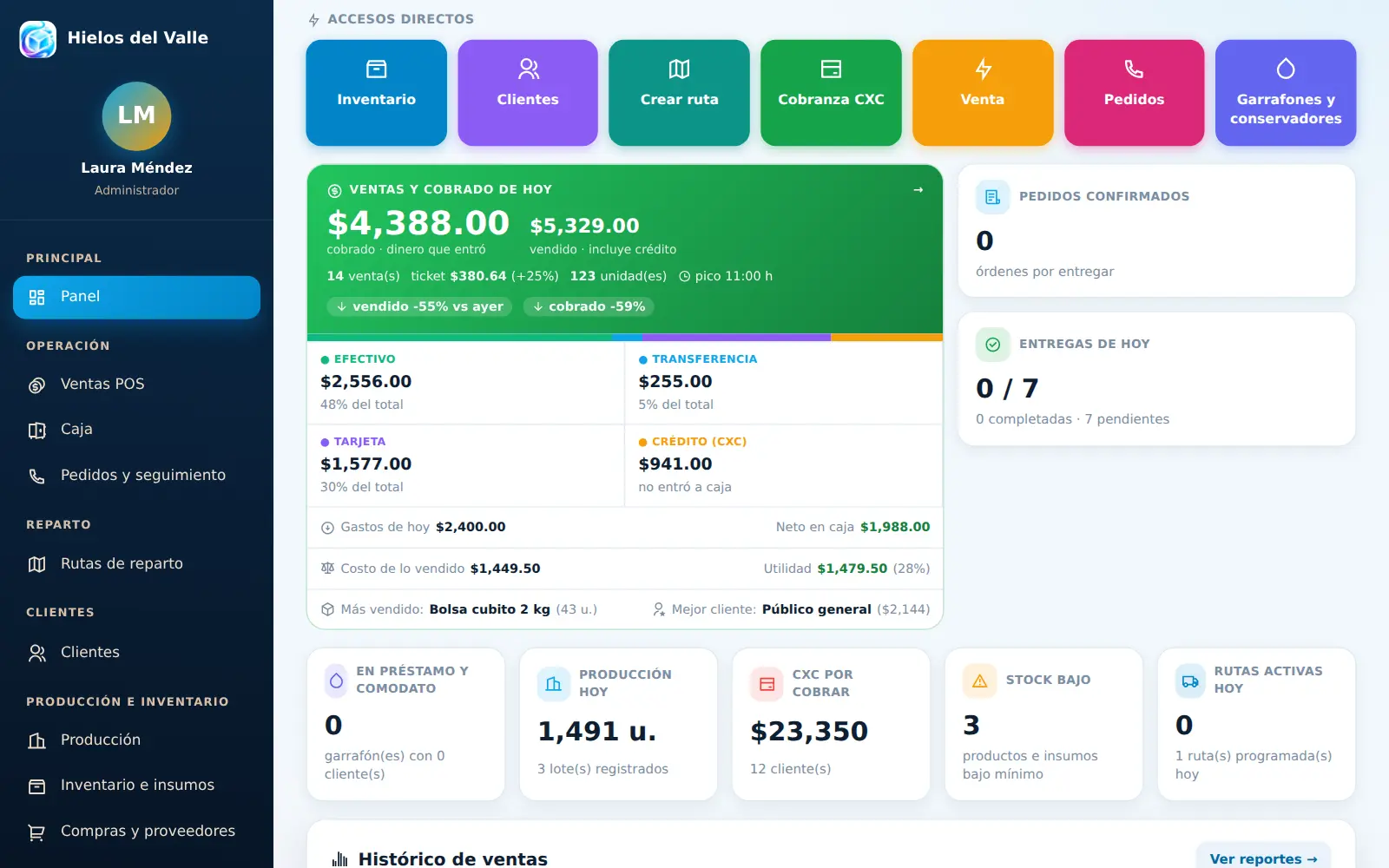Open the Inventario shortcut tile
Image resolution: width=1389 pixels, height=868 pixels.
[x=376, y=93]
